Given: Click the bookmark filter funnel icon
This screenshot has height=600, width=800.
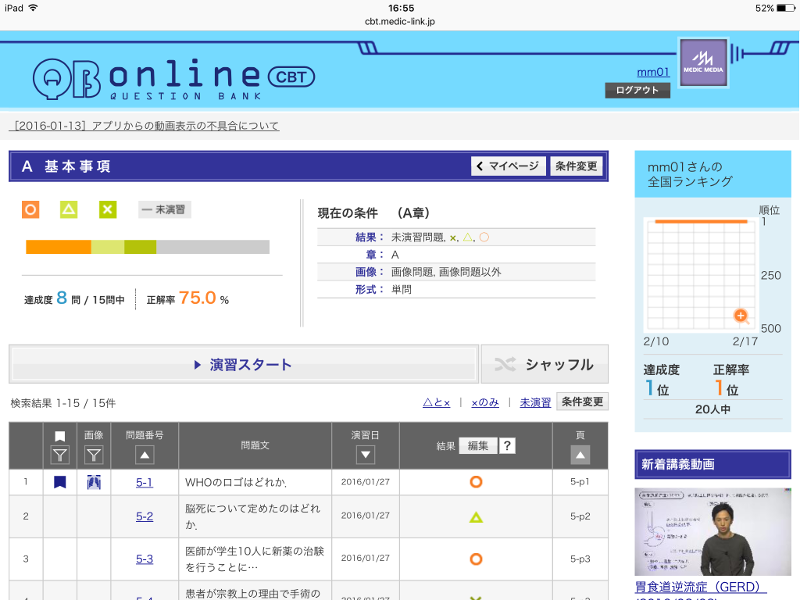Looking at the screenshot, I should point(60,455).
